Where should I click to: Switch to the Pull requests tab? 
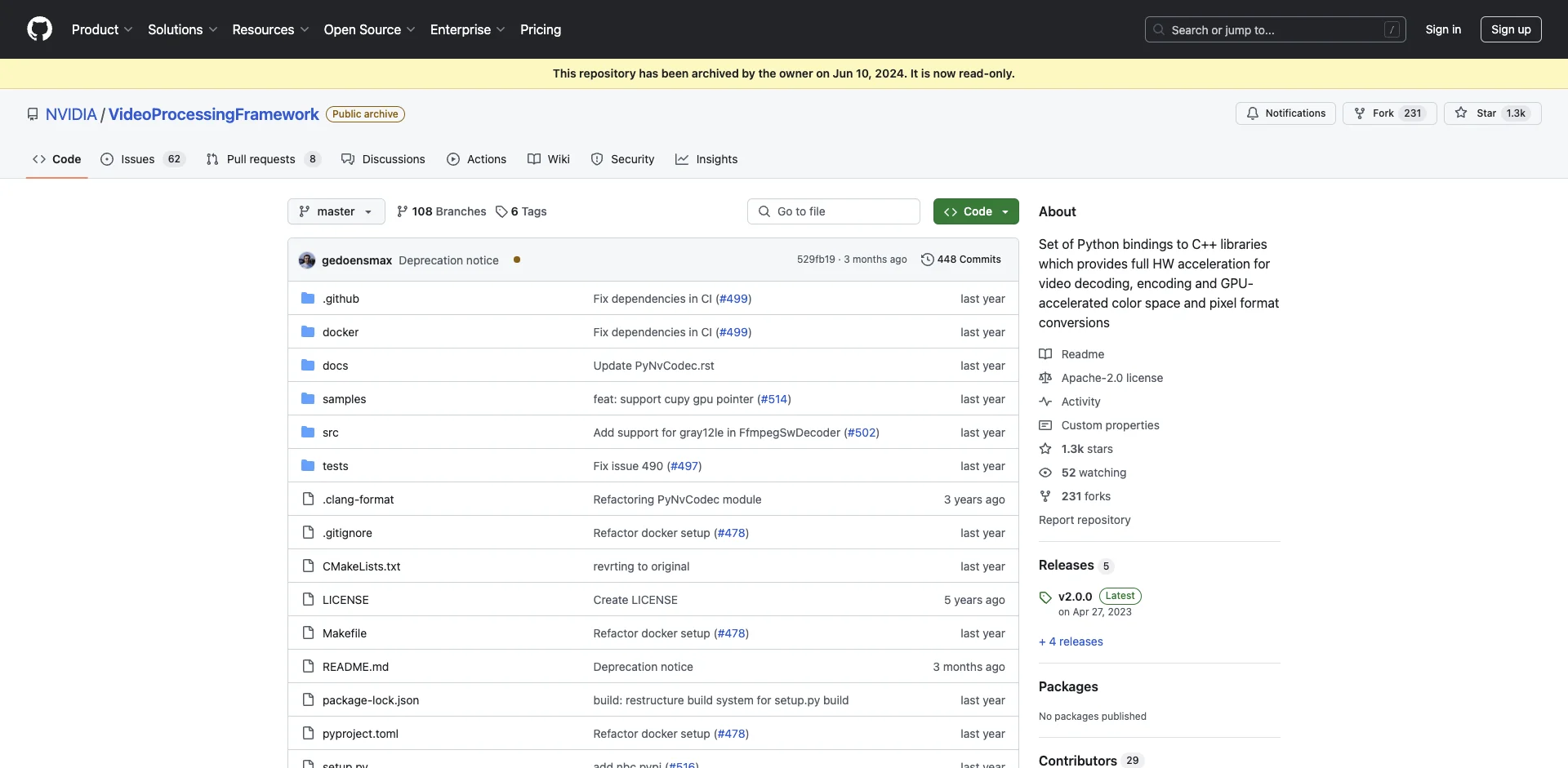click(x=263, y=159)
